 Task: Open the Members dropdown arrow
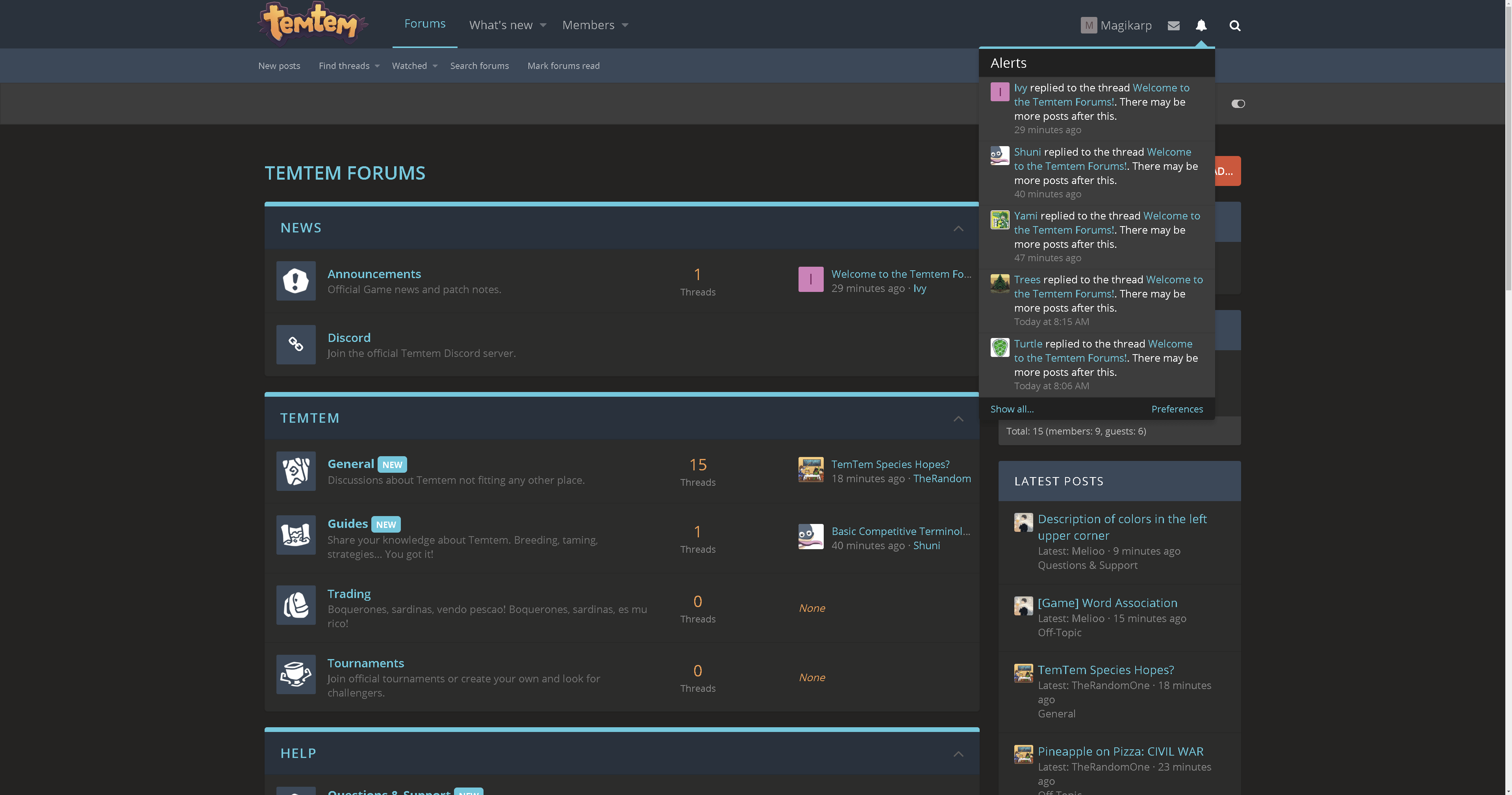tap(624, 25)
